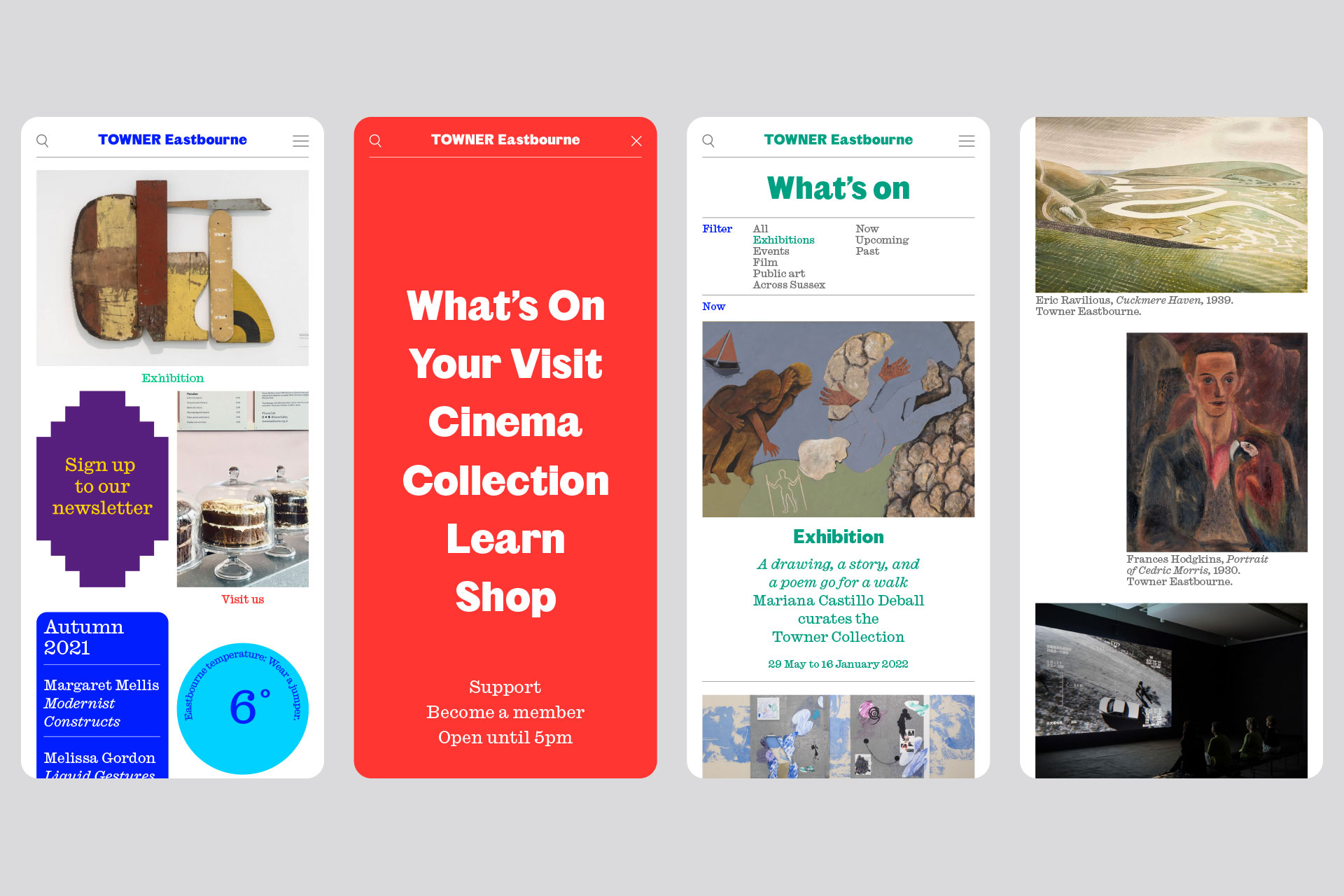Click search icon on blue Towner screen
Image resolution: width=1344 pixels, height=896 pixels.
point(43,141)
